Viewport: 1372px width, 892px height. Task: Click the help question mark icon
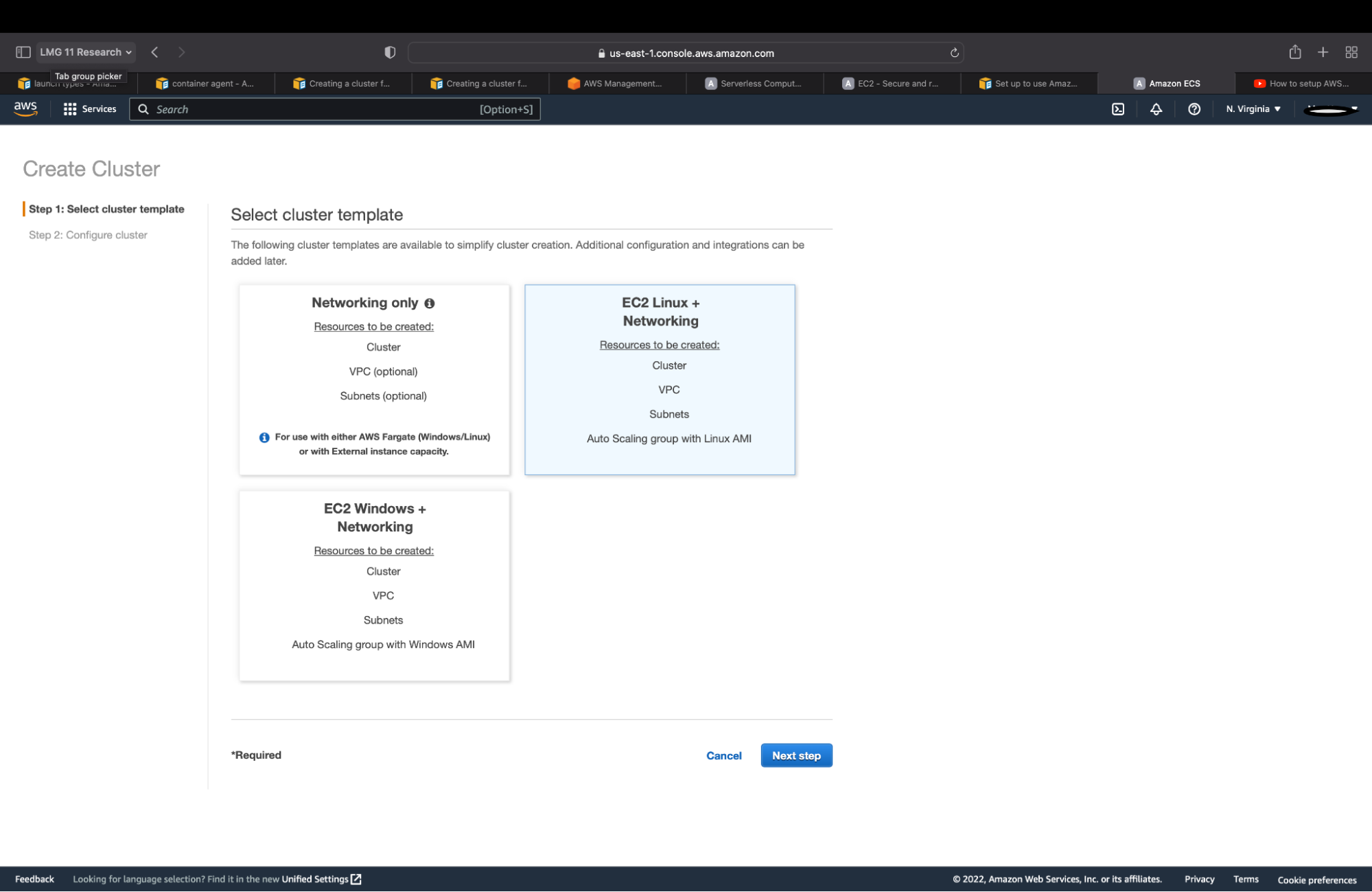coord(1195,109)
